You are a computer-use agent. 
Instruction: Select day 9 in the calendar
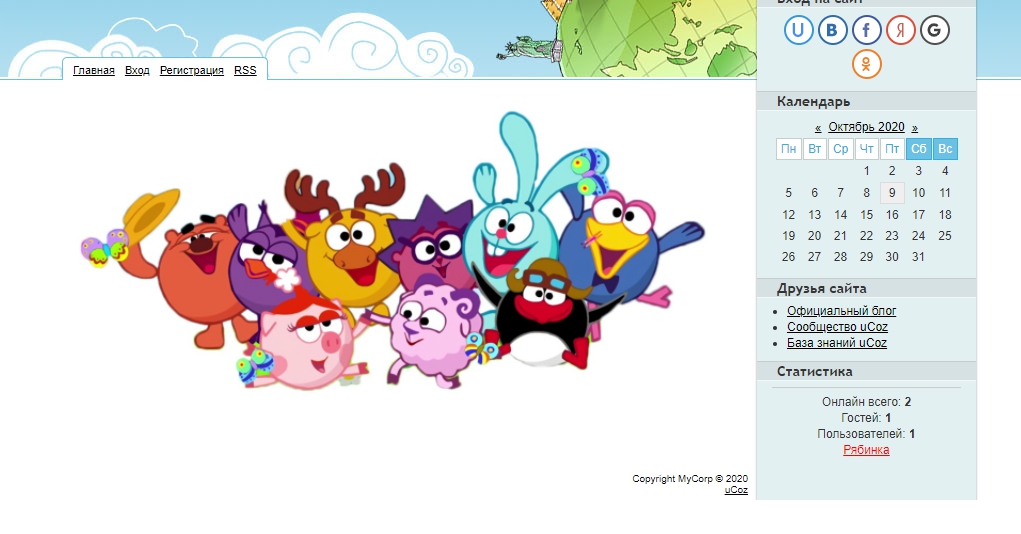[x=892, y=193]
